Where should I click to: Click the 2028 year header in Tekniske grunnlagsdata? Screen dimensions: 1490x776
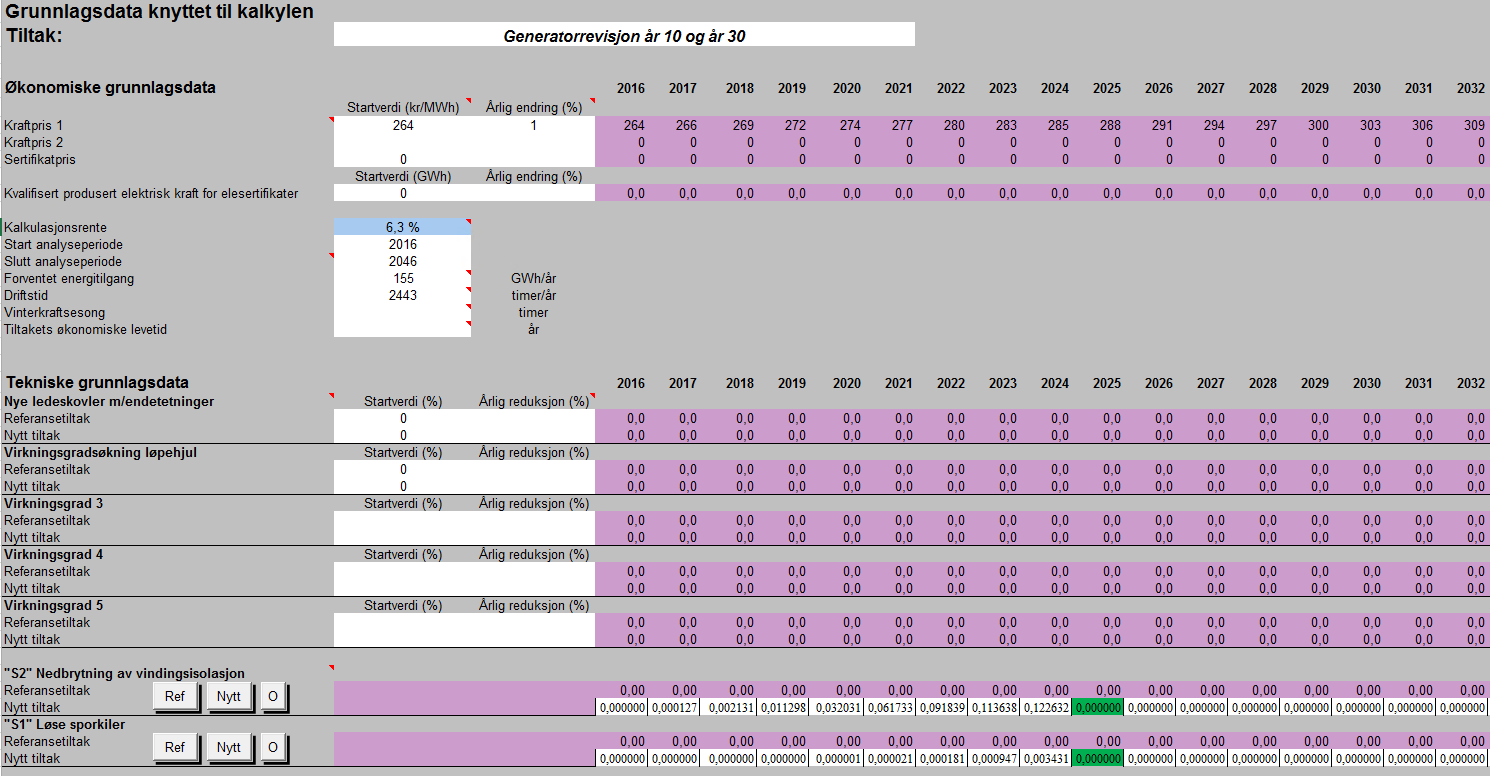pos(1262,383)
